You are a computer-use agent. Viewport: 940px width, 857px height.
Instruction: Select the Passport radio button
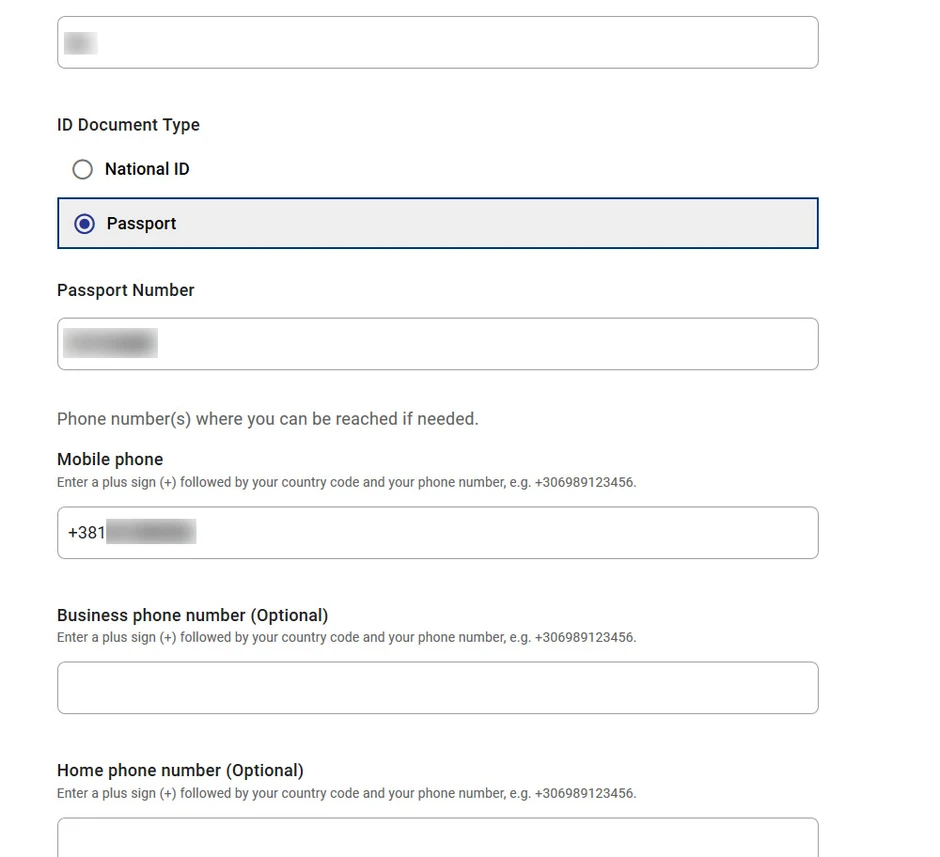click(85, 223)
